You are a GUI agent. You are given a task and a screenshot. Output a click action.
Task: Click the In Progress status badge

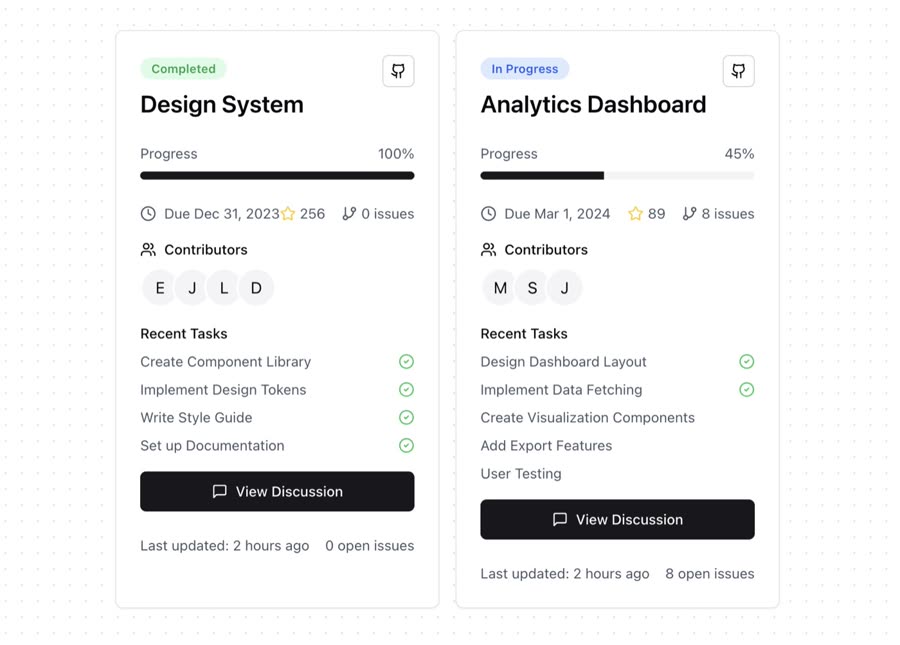tap(525, 69)
